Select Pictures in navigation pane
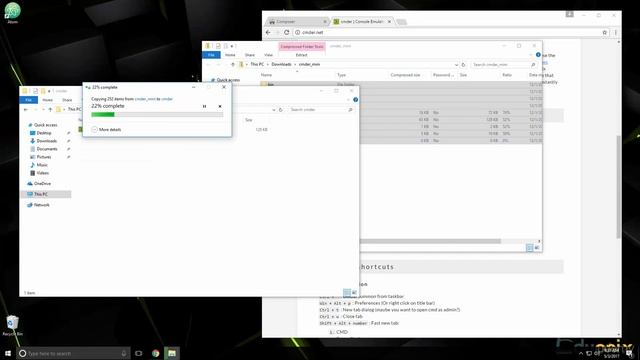 click(x=44, y=157)
